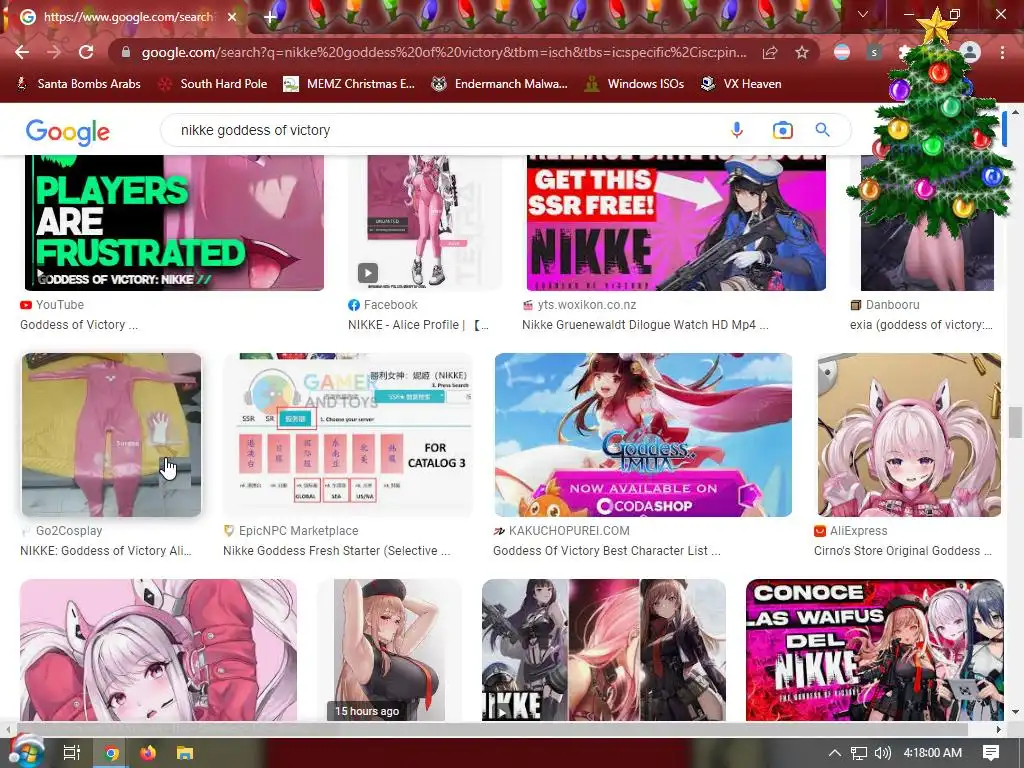Click the horizontal scrollbar right arrow
The image size is (1024, 768).
pyautogui.click(x=999, y=728)
